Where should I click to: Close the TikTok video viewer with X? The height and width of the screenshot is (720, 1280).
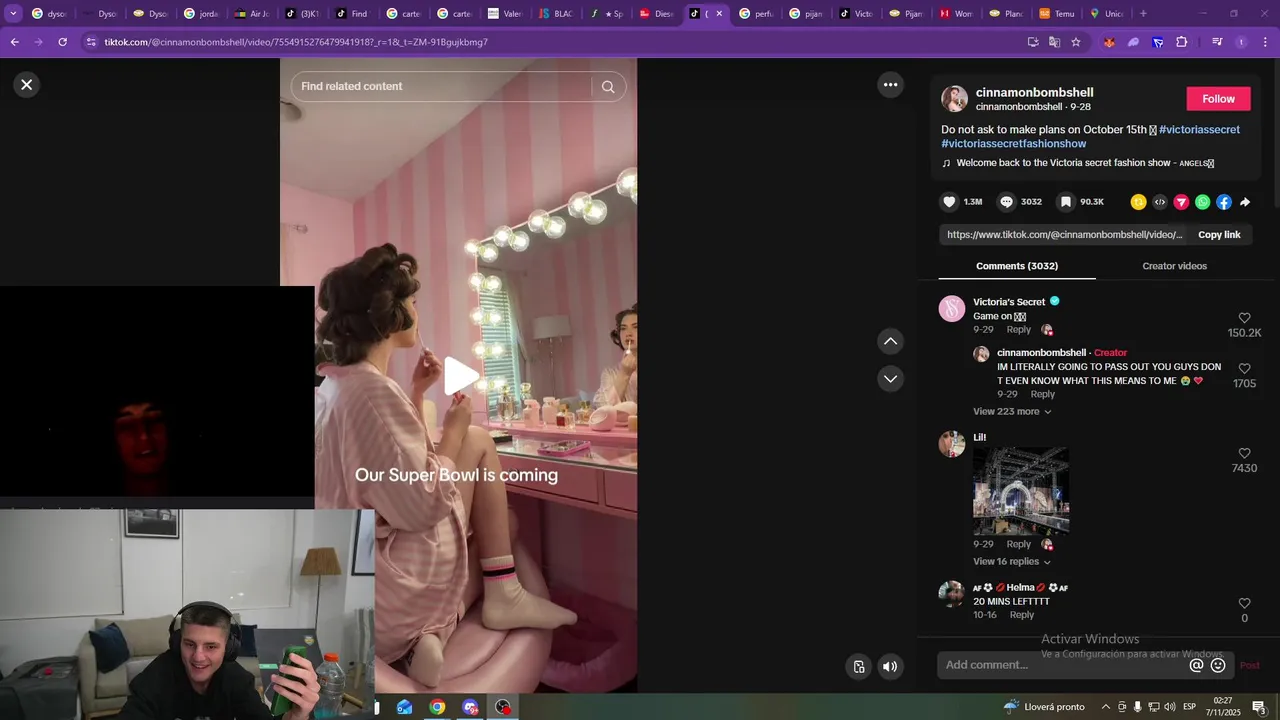(x=27, y=85)
